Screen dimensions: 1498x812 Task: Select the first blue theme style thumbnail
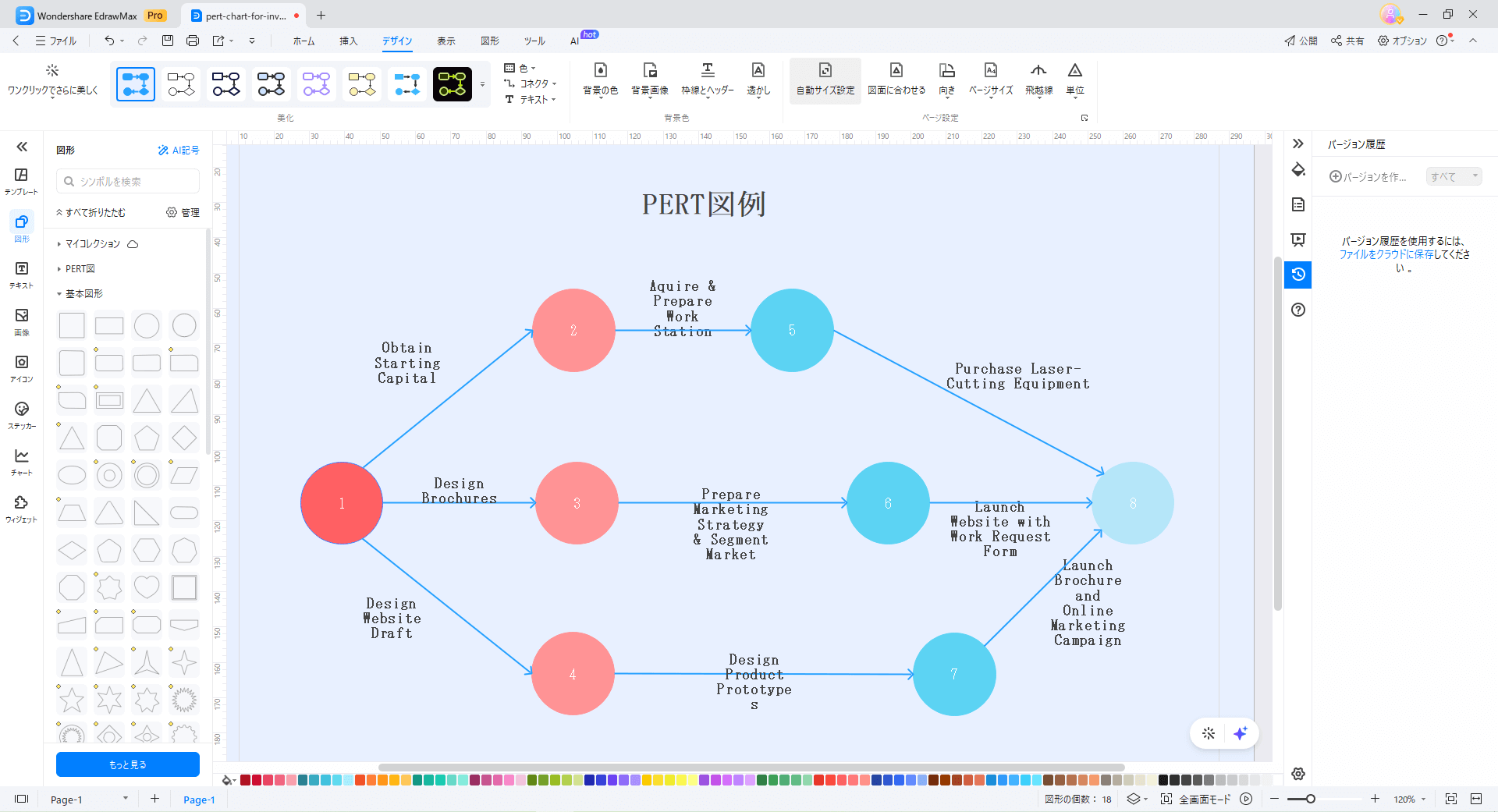136,84
